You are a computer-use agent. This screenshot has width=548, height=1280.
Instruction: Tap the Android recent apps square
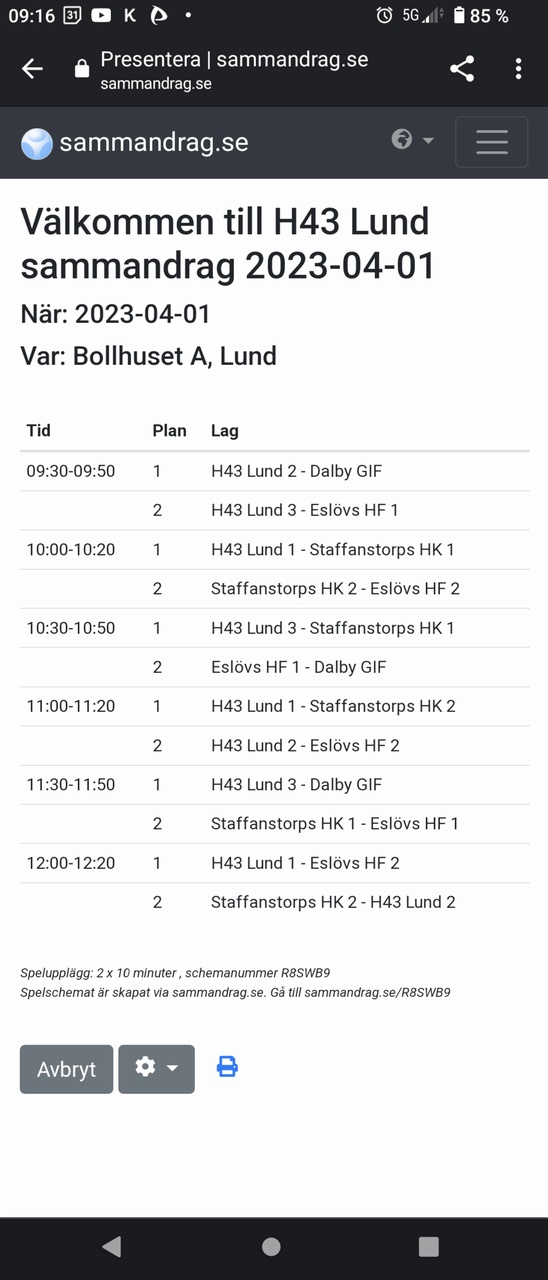coord(429,1246)
